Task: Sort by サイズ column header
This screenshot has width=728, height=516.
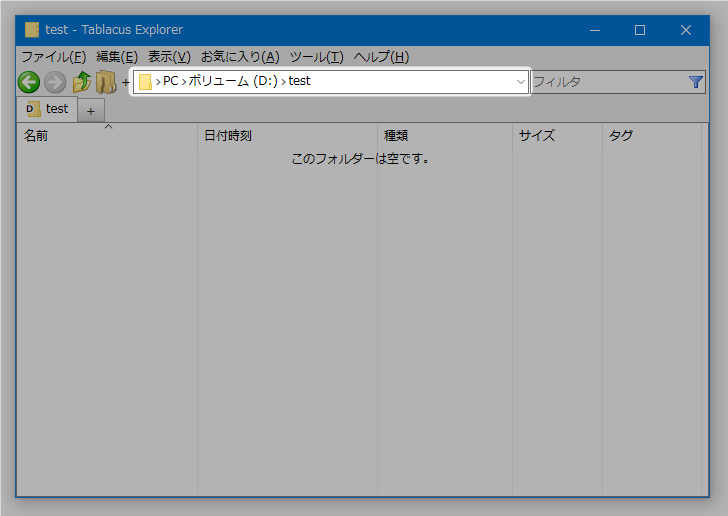Action: click(x=558, y=136)
